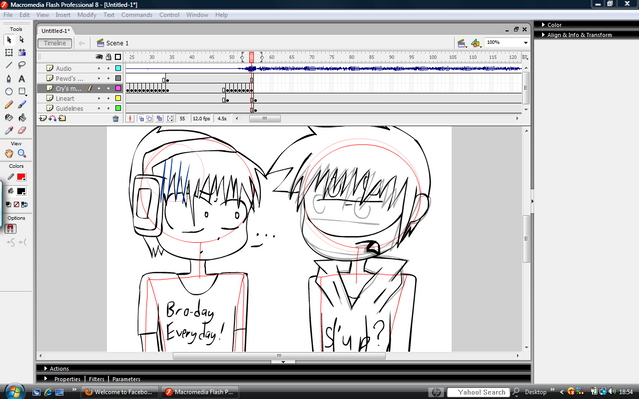
Task: Toggle visibility dot of Lineart layer
Action: [99, 98]
